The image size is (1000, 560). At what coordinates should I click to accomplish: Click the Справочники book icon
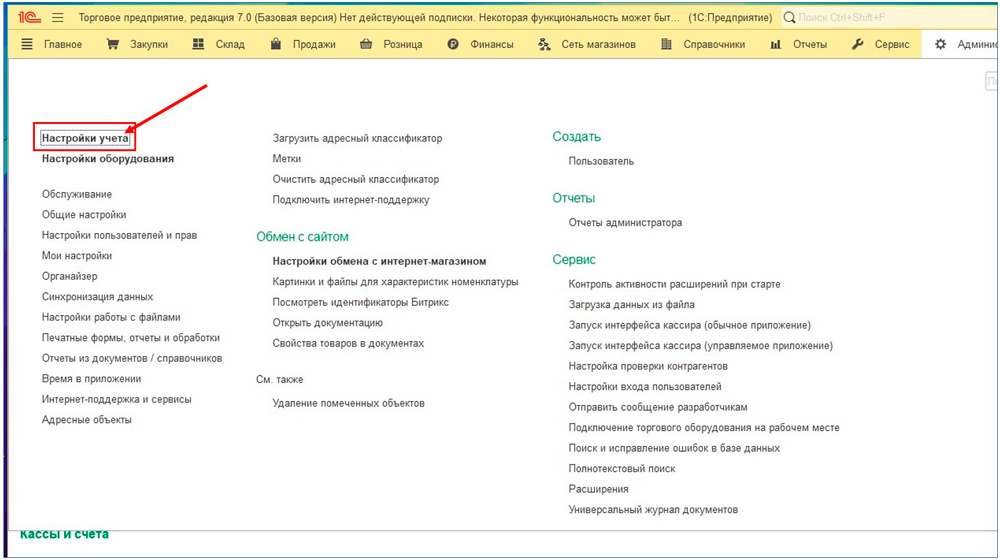click(x=666, y=44)
